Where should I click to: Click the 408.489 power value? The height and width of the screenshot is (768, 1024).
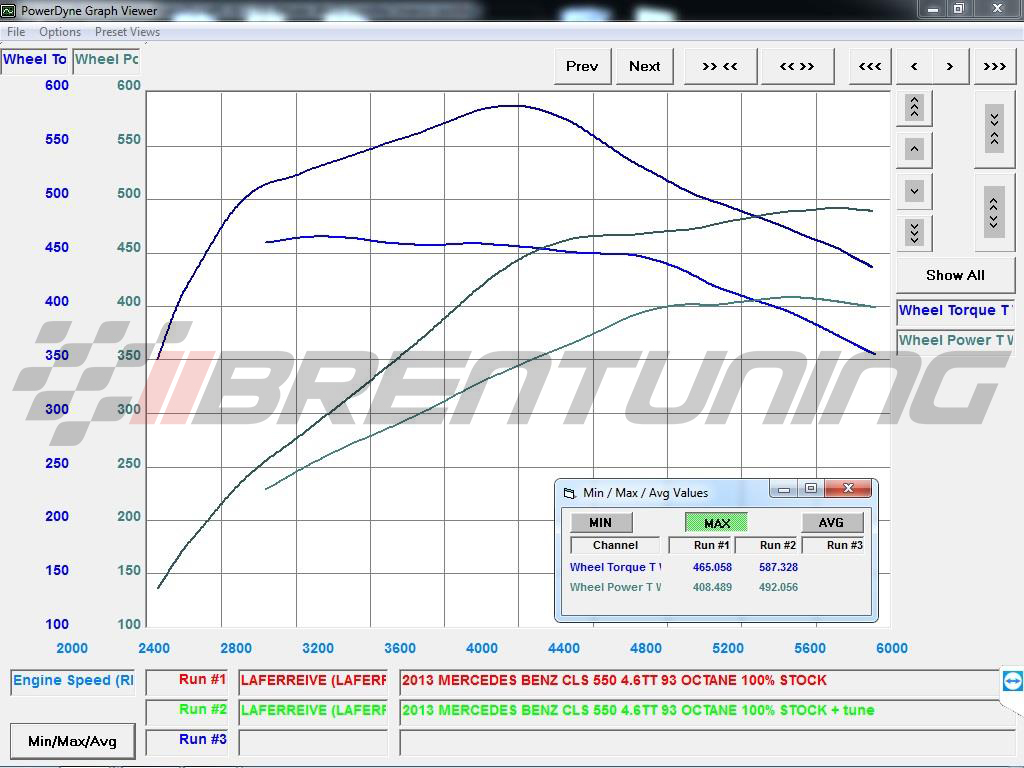click(712, 587)
